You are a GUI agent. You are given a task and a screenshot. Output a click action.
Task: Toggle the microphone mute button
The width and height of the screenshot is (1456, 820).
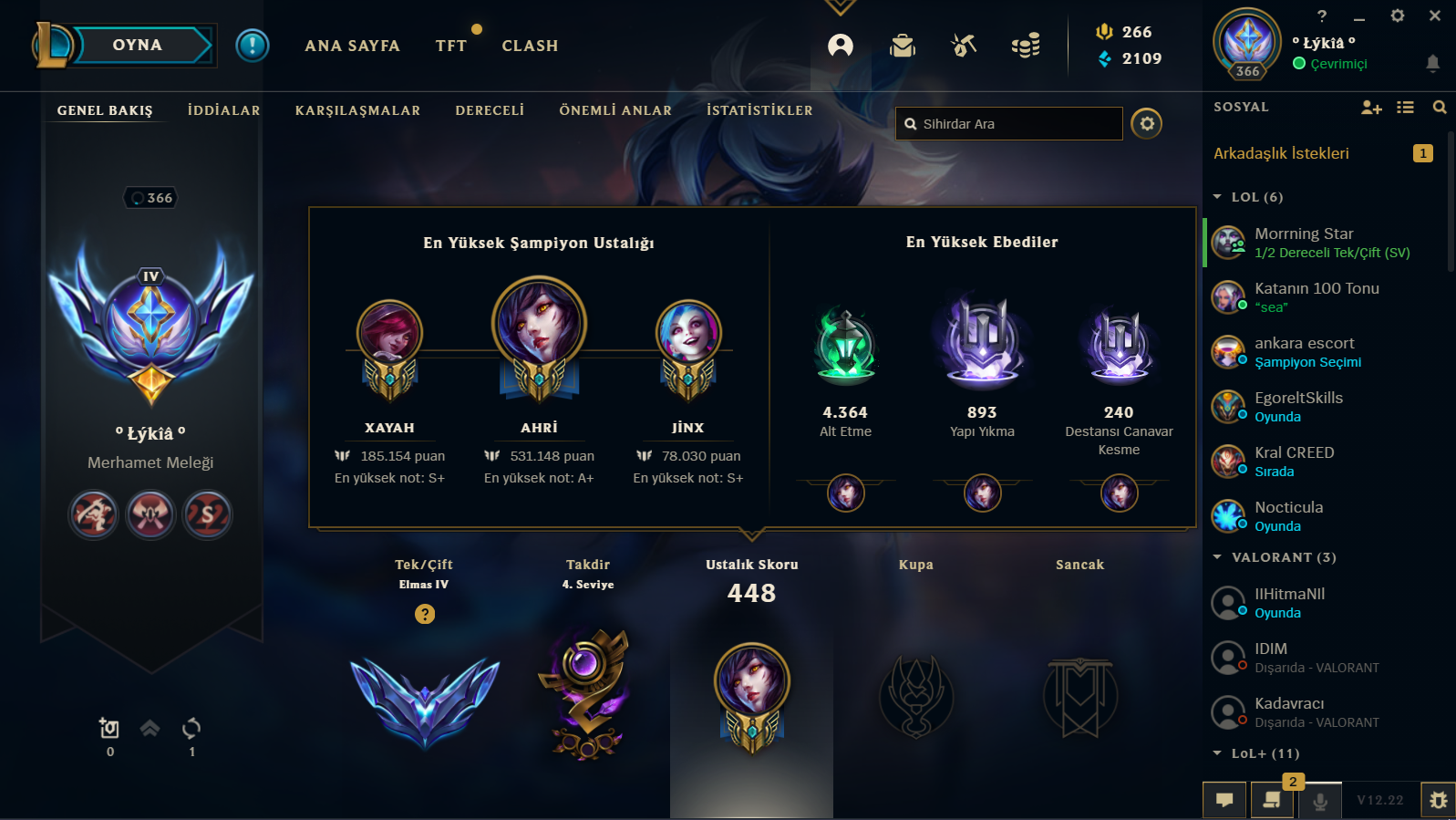[1319, 800]
